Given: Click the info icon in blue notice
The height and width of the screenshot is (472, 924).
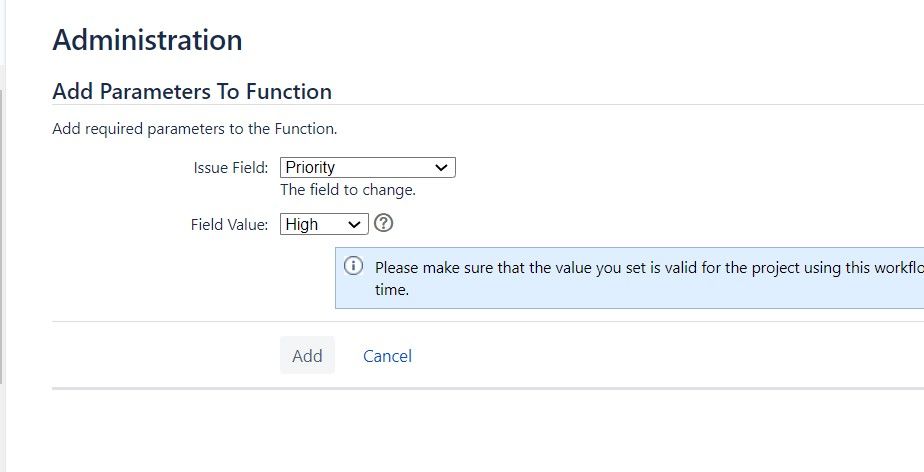Looking at the screenshot, I should [x=353, y=266].
